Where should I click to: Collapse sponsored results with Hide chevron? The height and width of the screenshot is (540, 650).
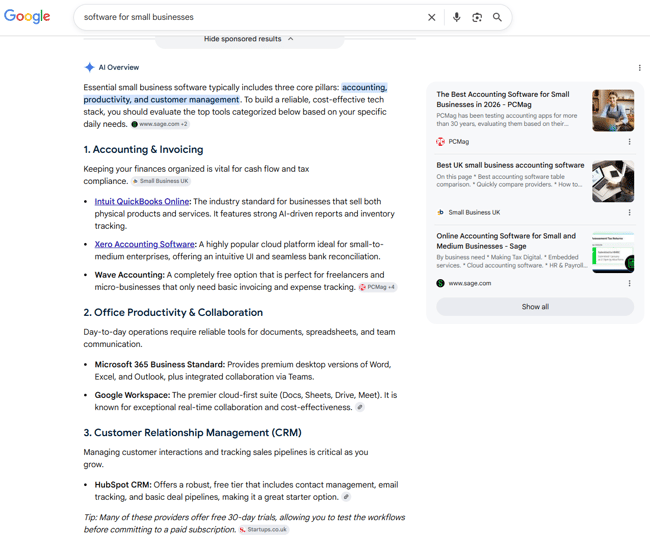tap(291, 39)
